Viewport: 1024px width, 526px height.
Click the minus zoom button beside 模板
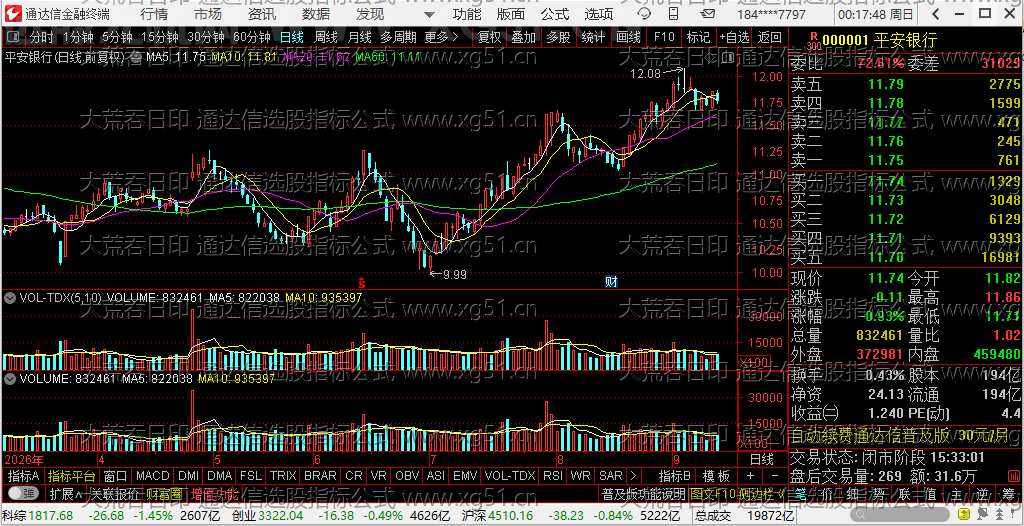point(774,476)
